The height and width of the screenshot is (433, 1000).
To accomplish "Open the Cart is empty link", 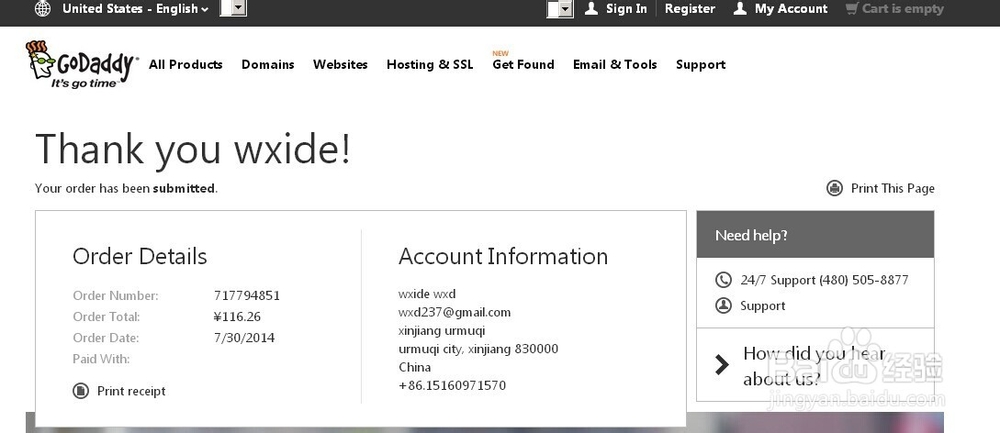I will coord(902,9).
